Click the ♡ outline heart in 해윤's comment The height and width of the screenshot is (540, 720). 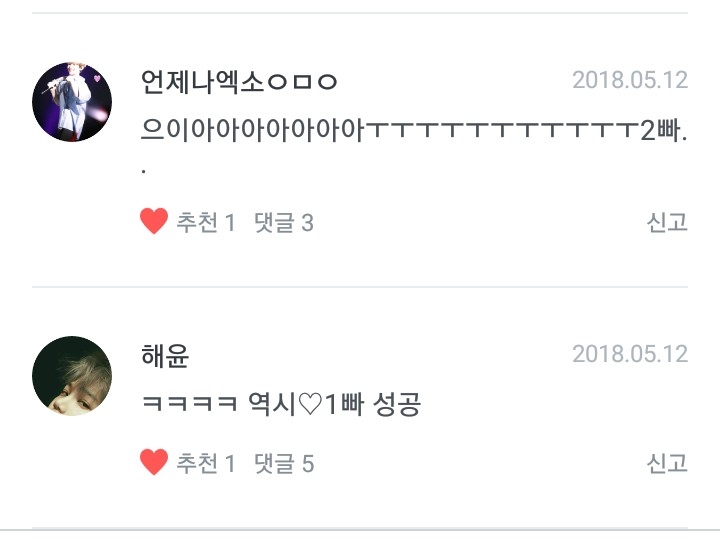310,405
